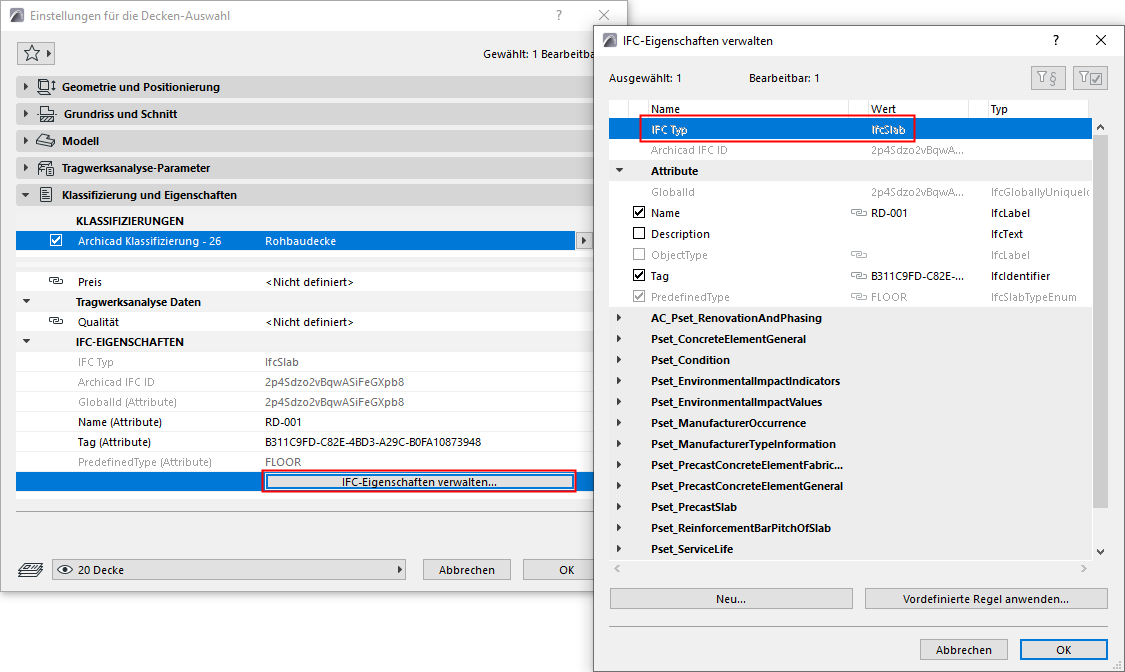Select the IFC Typ row

point(850,129)
